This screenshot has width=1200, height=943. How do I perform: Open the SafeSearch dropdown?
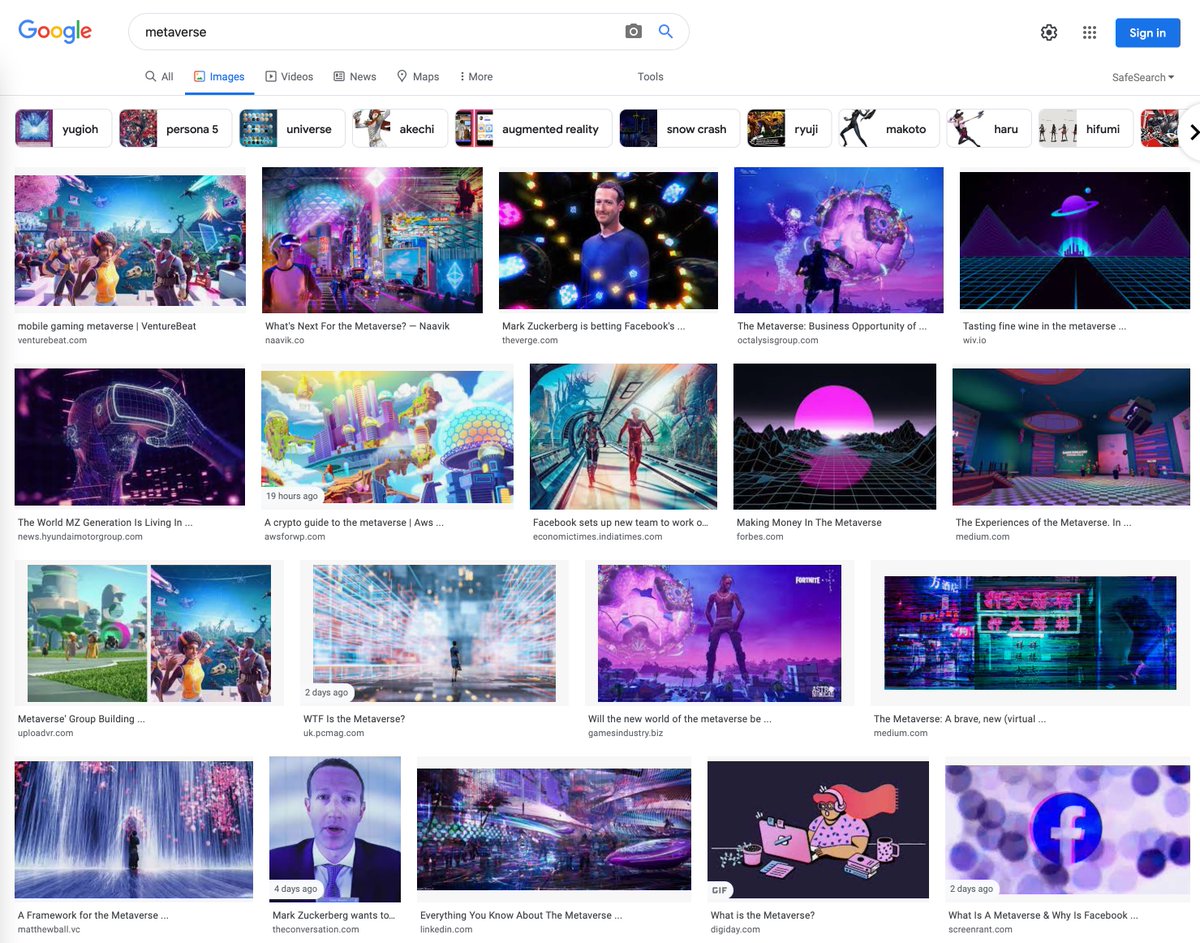click(1143, 77)
